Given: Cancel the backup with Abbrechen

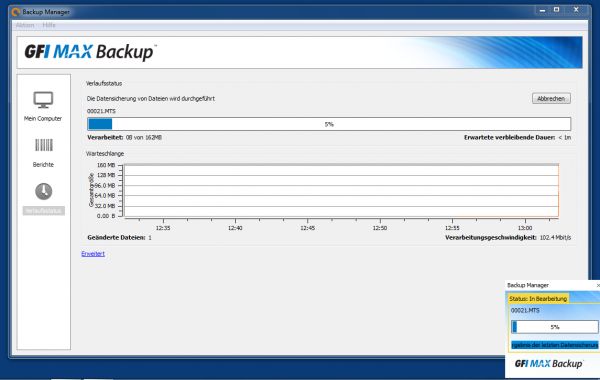Looking at the screenshot, I should 551,98.
